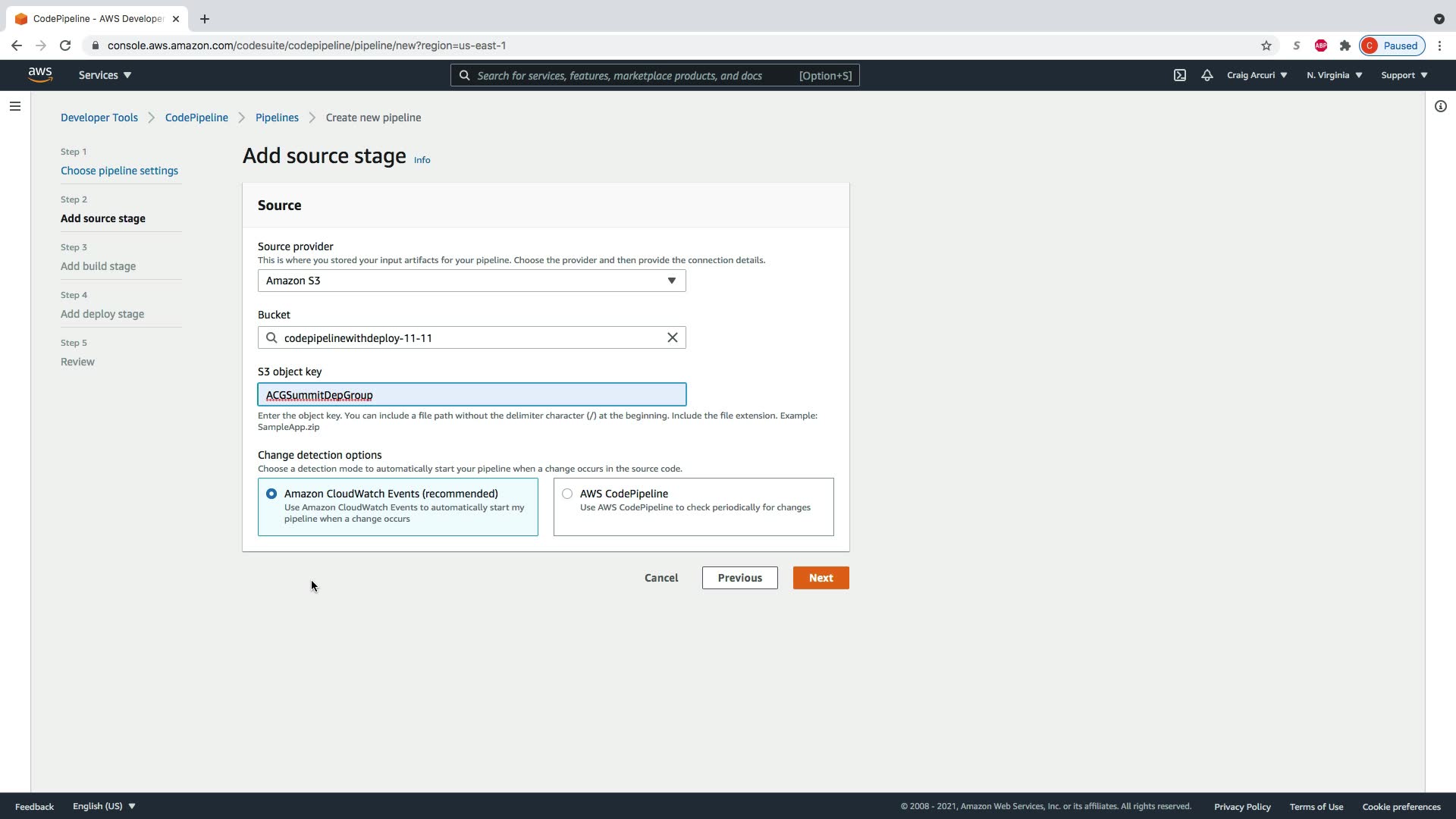Screen dimensions: 1456x819
Task: Open the browser extensions puzzle icon
Action: 1345,45
